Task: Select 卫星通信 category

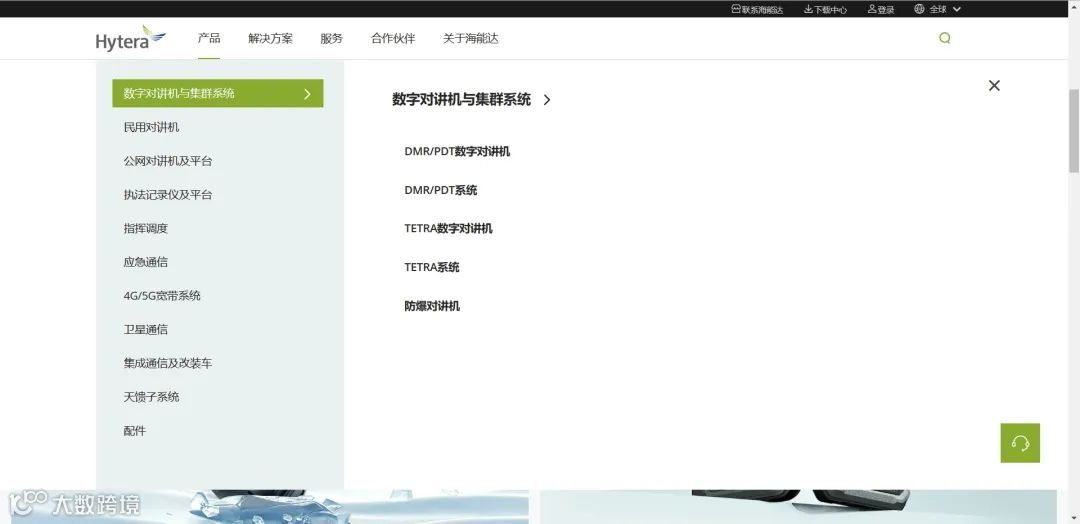Action: click(146, 330)
